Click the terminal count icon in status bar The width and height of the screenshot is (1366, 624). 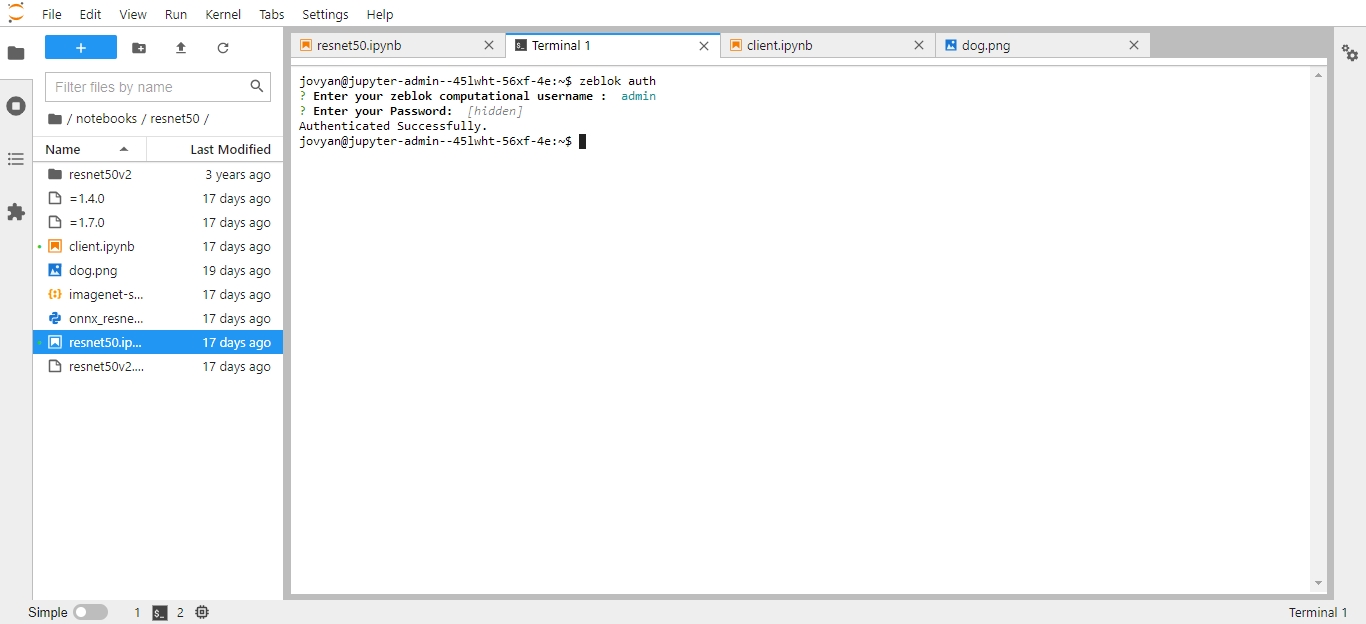click(160, 613)
